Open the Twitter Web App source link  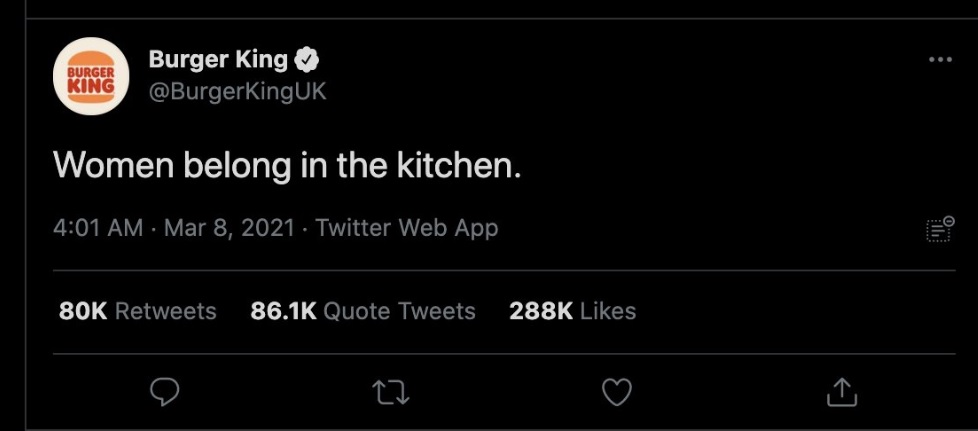click(406, 228)
